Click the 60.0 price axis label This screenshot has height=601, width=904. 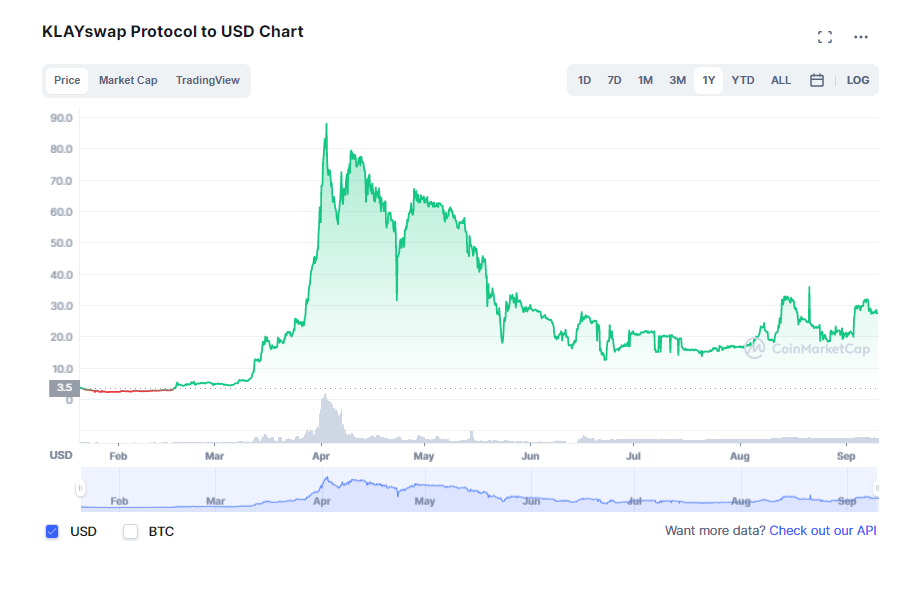[x=61, y=212]
